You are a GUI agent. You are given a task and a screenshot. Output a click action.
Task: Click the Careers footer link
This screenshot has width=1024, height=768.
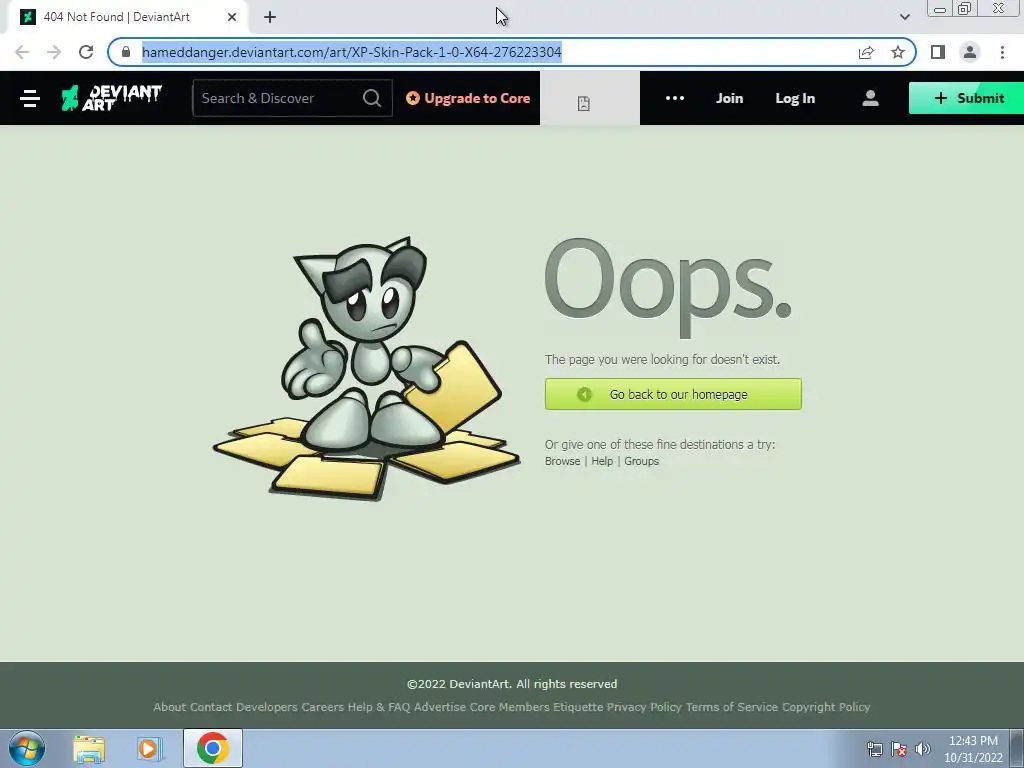tap(323, 707)
